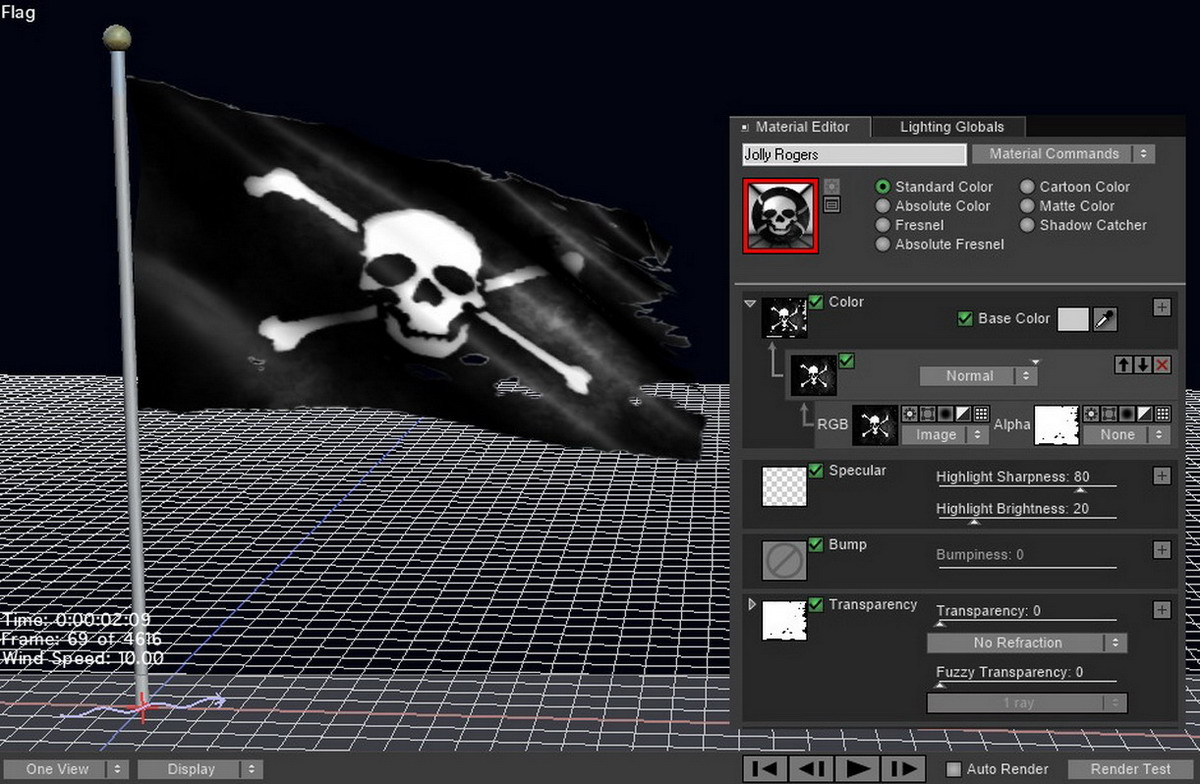This screenshot has width=1200, height=784.
Task: Click the Transparency slider handle
Action: coord(939,624)
